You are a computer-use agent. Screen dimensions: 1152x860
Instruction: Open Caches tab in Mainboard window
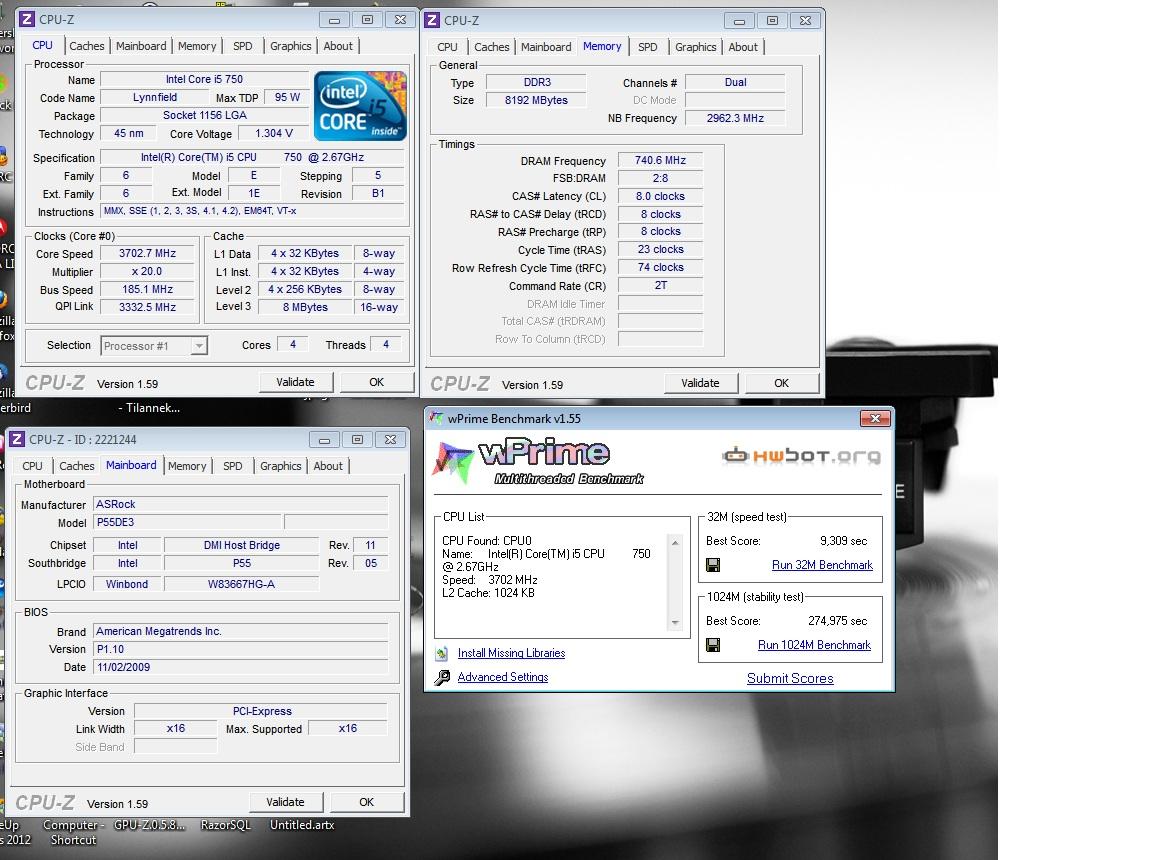[76, 466]
